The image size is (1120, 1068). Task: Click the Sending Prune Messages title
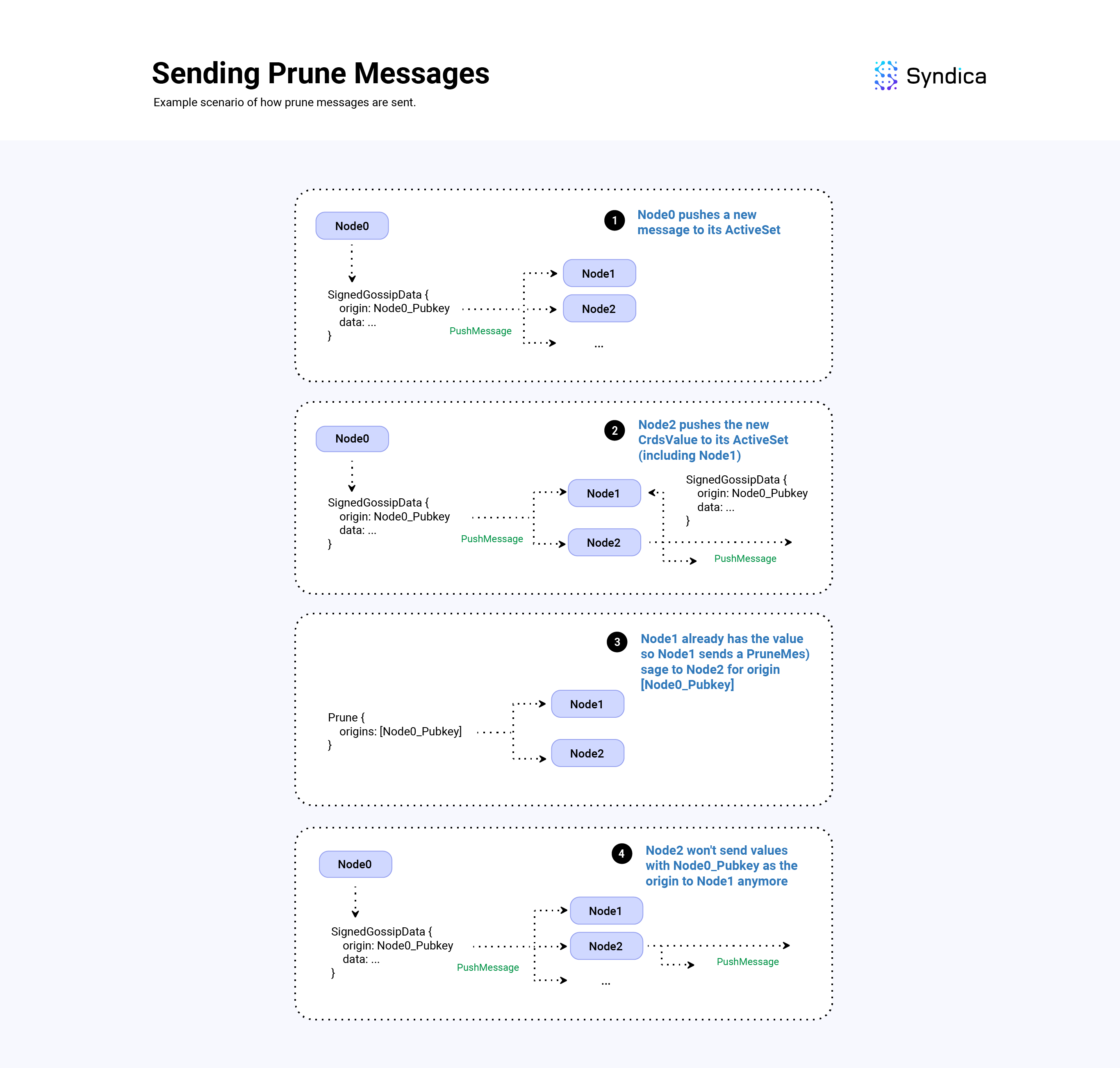click(321, 74)
